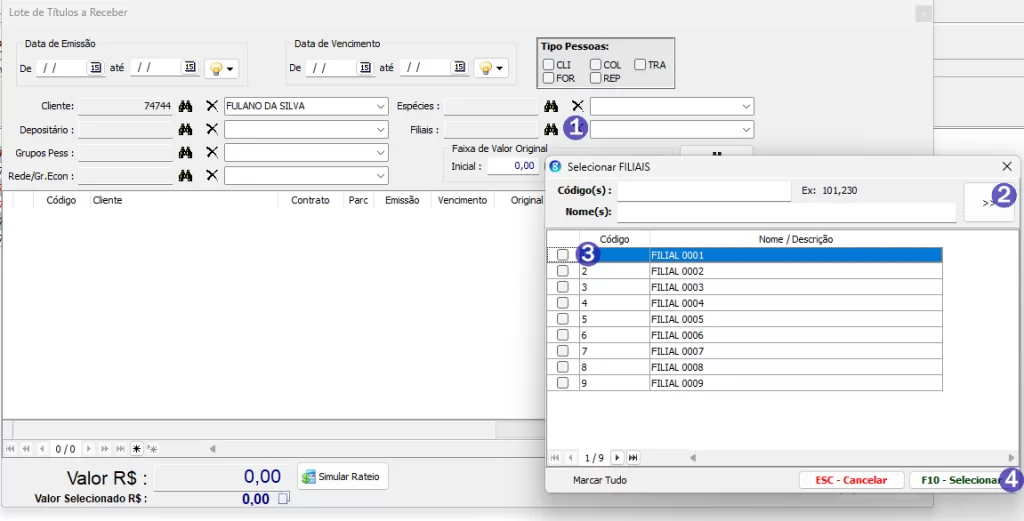
Task: Click the X clear icon beside Depositário
Action: click(211, 129)
